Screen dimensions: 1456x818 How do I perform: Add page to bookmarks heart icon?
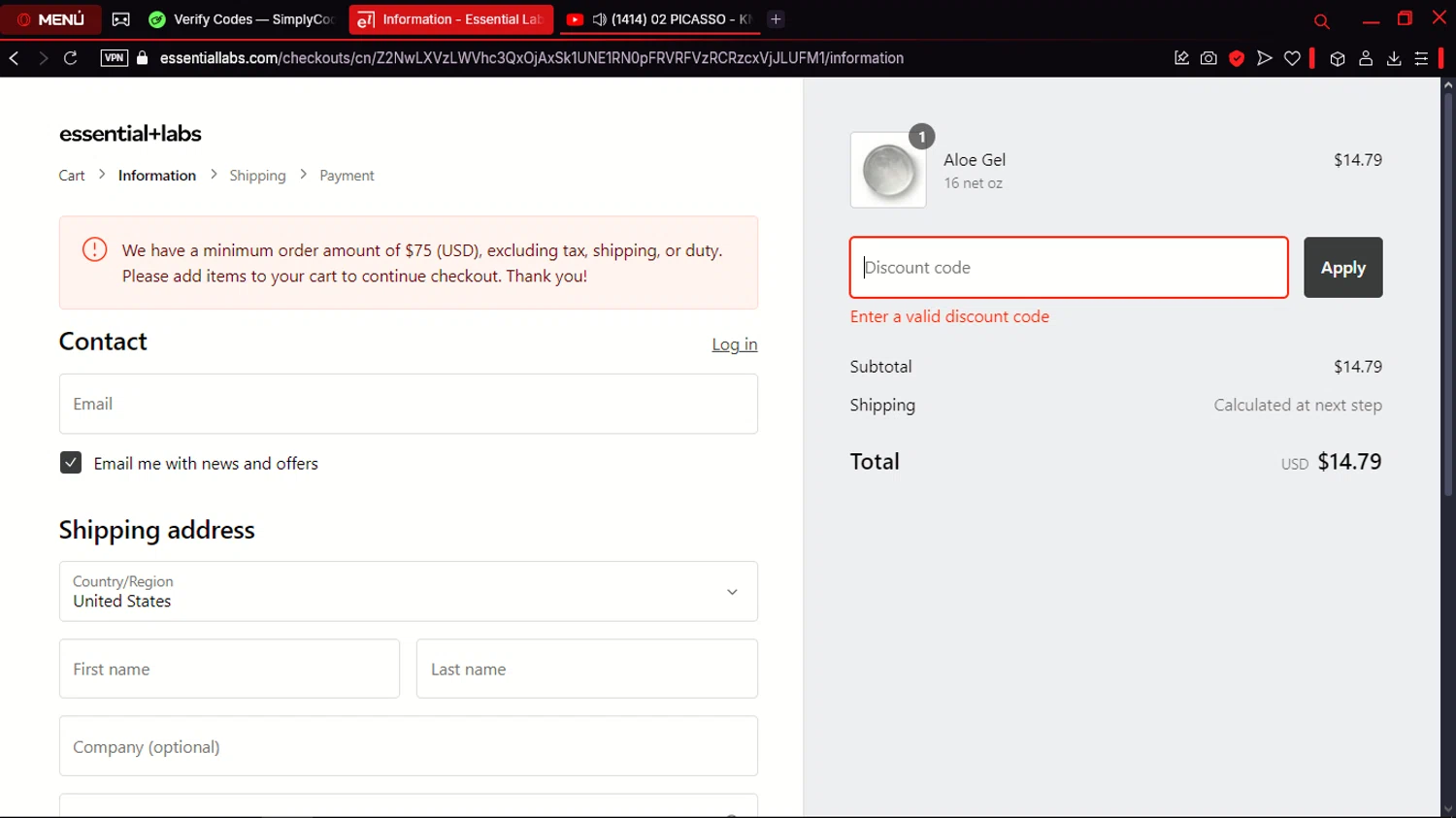coord(1292,58)
